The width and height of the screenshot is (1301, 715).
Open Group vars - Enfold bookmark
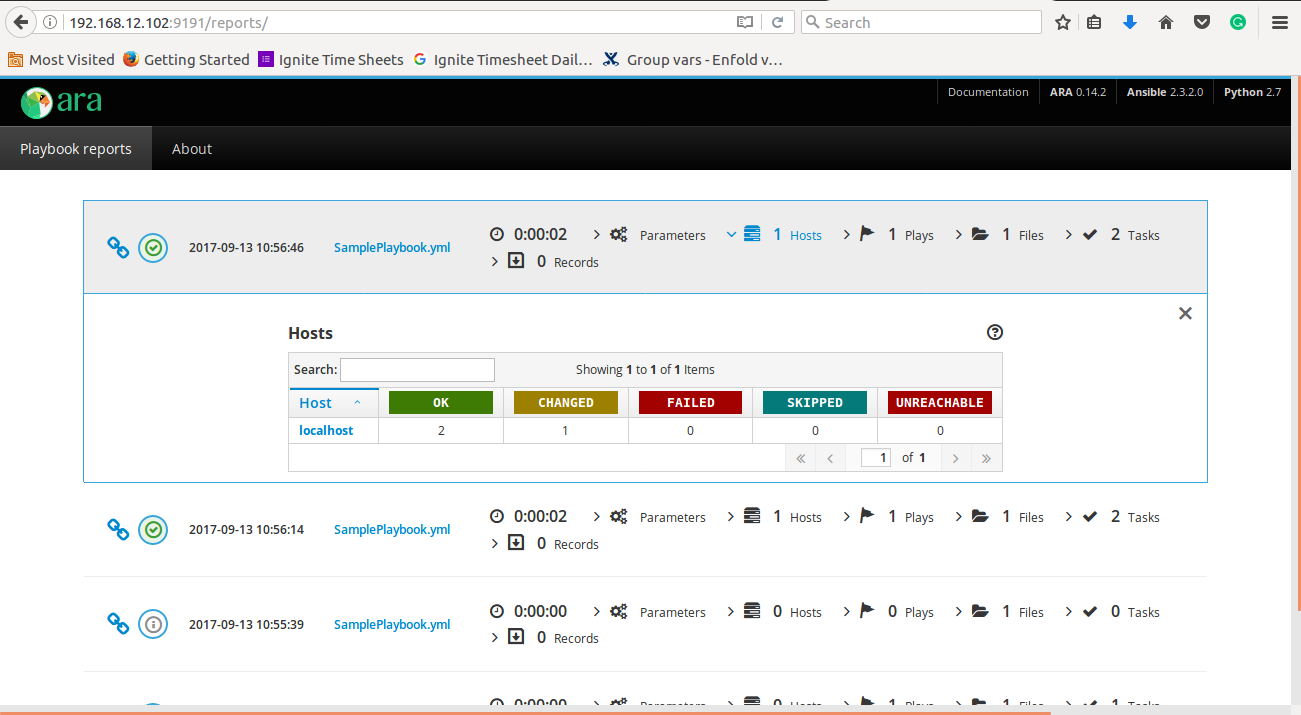point(693,60)
